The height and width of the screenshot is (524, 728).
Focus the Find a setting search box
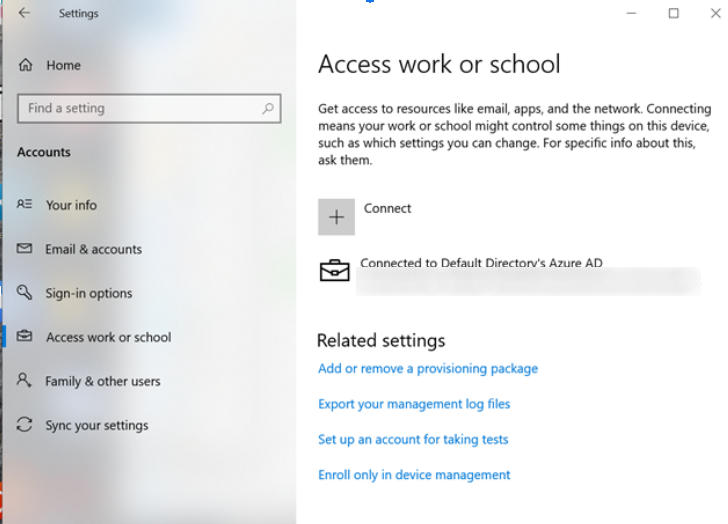point(140,108)
